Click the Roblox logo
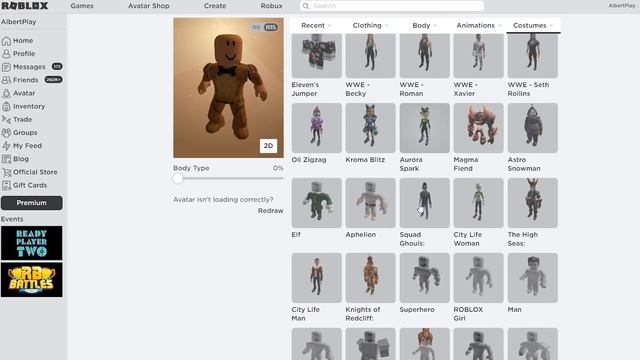Viewport: 640px width, 360px height. [25, 6]
